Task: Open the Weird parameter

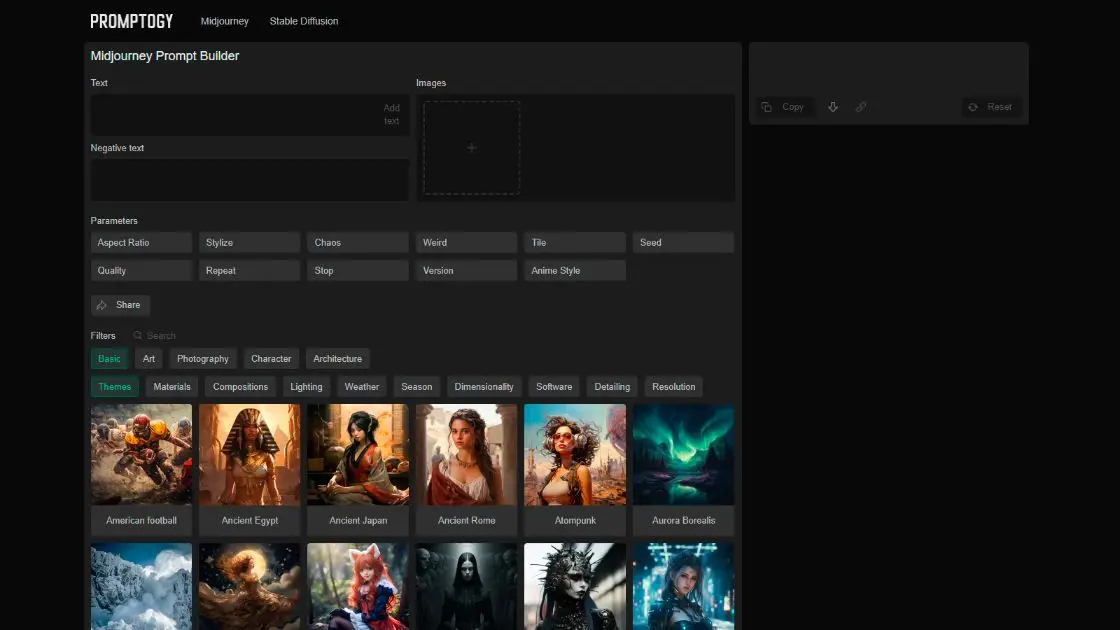Action: click(466, 243)
